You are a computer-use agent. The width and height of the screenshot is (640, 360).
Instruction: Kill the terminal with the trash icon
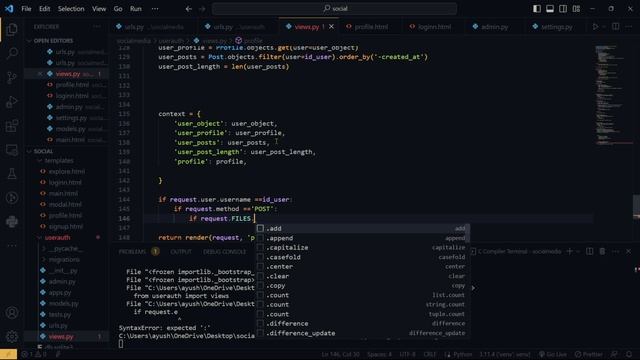click(602, 251)
